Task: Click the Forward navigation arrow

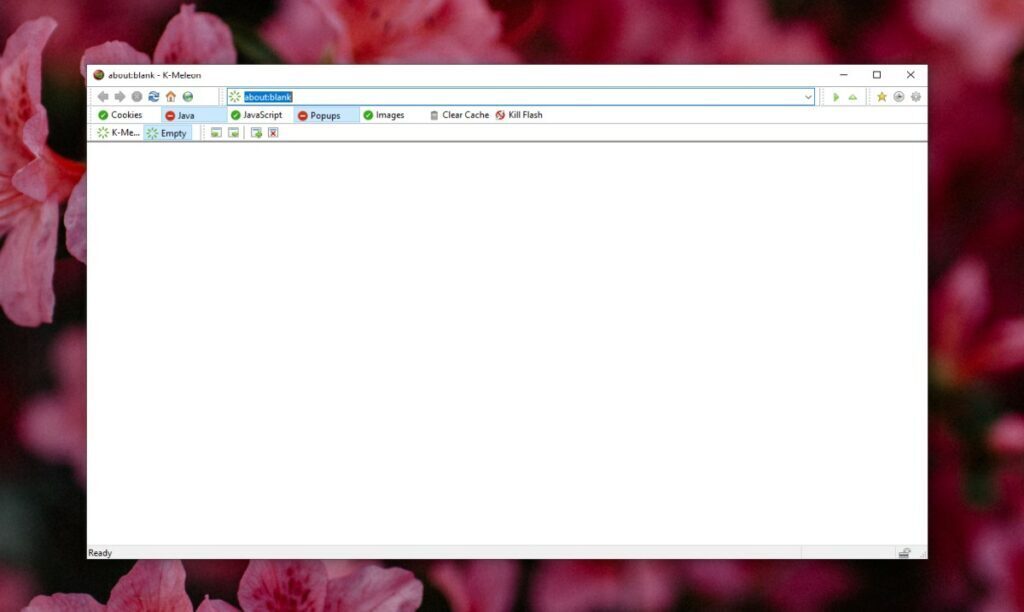Action: click(x=119, y=97)
